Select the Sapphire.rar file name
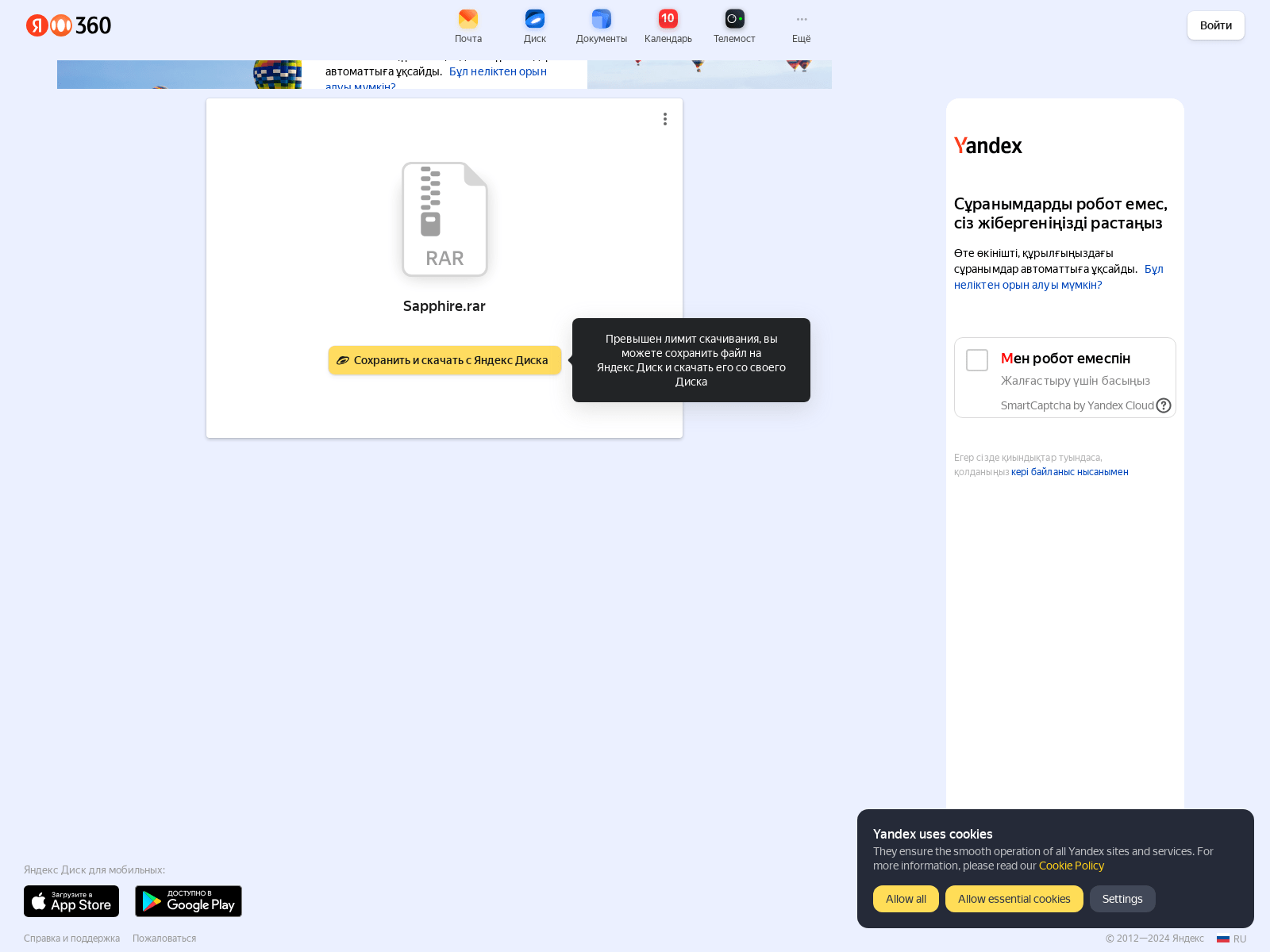This screenshot has height=952, width=1270. pyautogui.click(x=444, y=306)
